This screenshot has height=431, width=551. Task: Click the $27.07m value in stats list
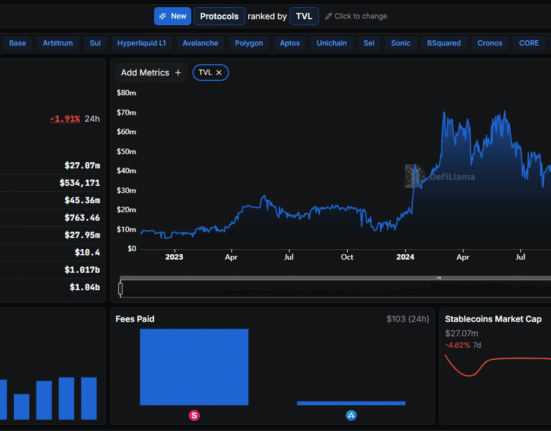82,165
